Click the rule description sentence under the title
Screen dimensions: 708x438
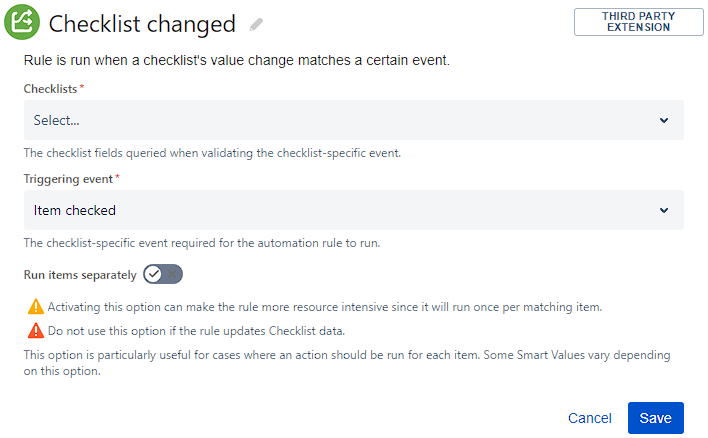click(x=236, y=61)
